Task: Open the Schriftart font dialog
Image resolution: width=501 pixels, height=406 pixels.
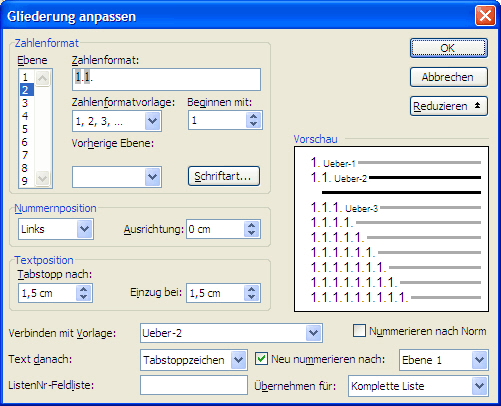Action: [224, 176]
